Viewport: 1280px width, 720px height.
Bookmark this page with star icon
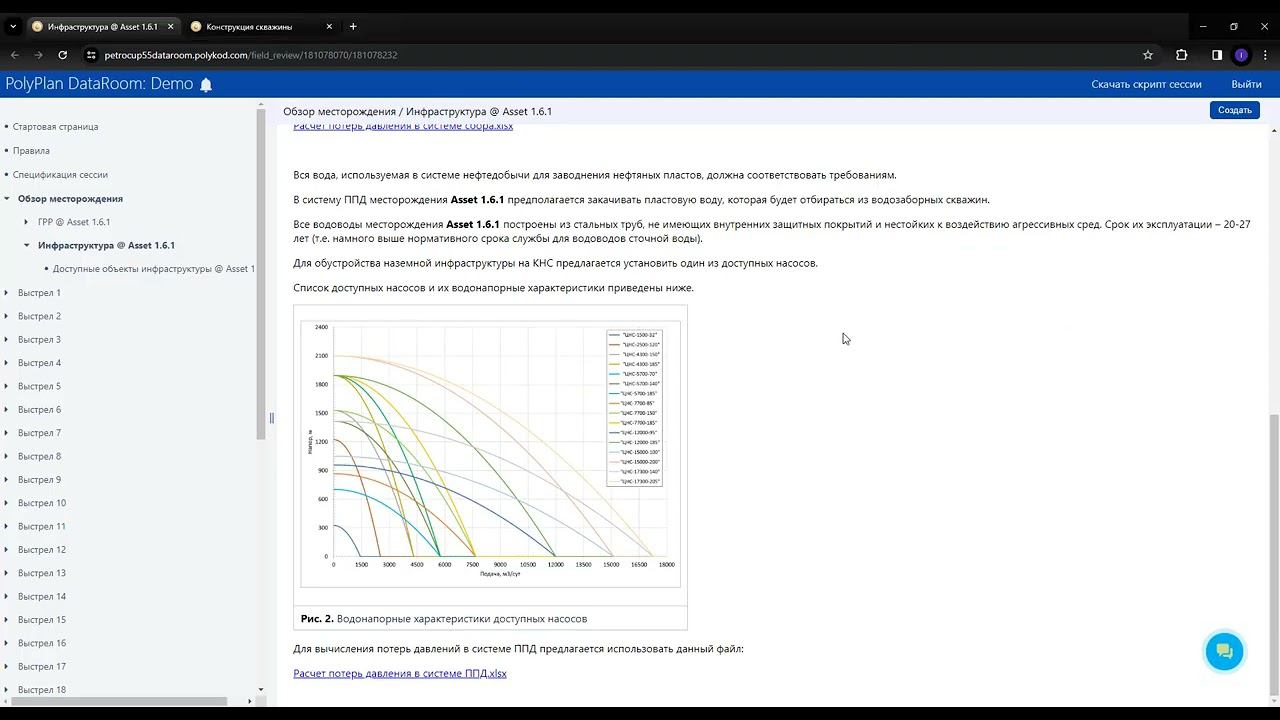1148,55
